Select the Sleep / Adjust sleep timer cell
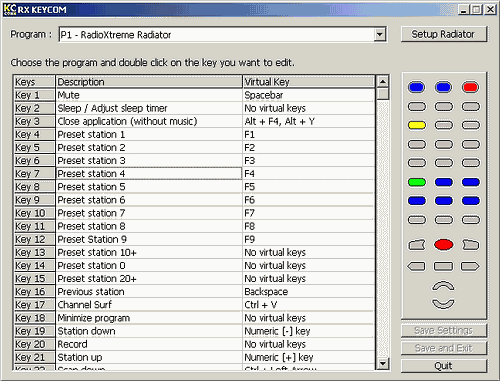The width and height of the screenshot is (500, 381). (x=149, y=108)
